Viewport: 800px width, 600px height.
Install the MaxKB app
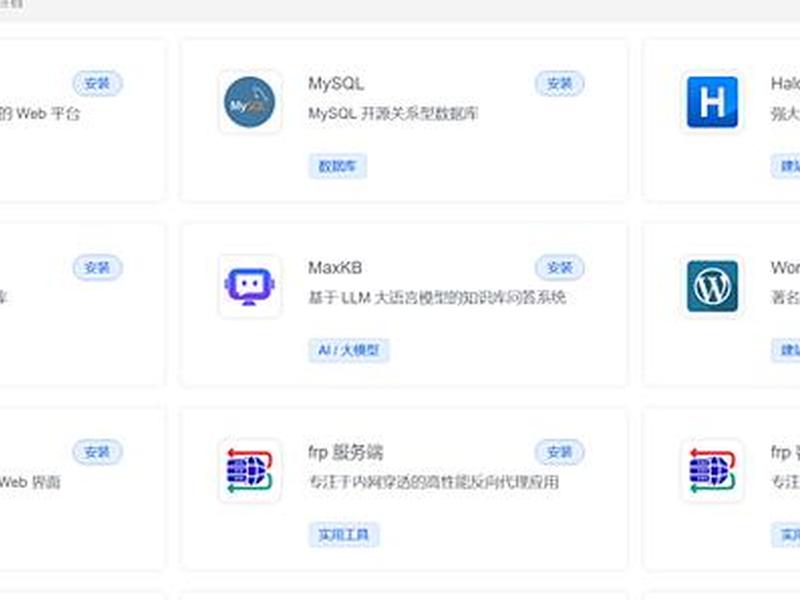pos(560,268)
